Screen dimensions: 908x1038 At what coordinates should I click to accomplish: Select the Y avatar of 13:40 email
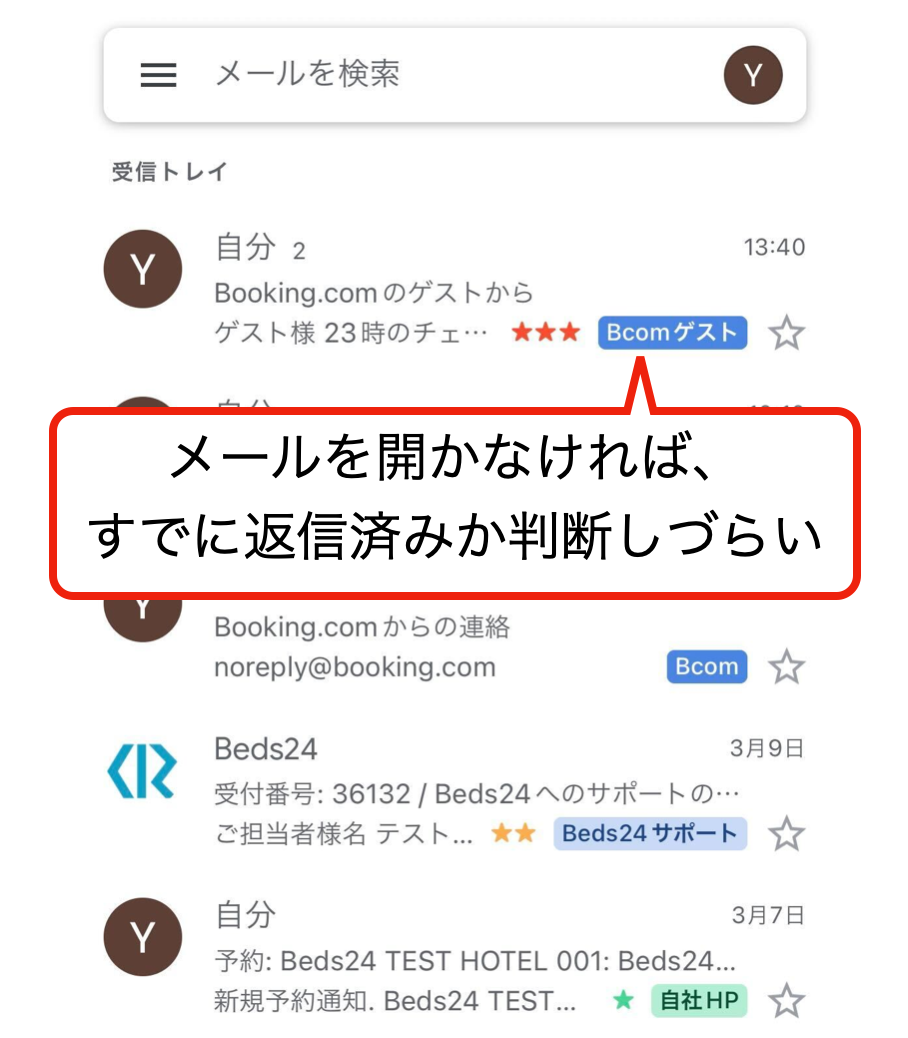pyautogui.click(x=143, y=269)
